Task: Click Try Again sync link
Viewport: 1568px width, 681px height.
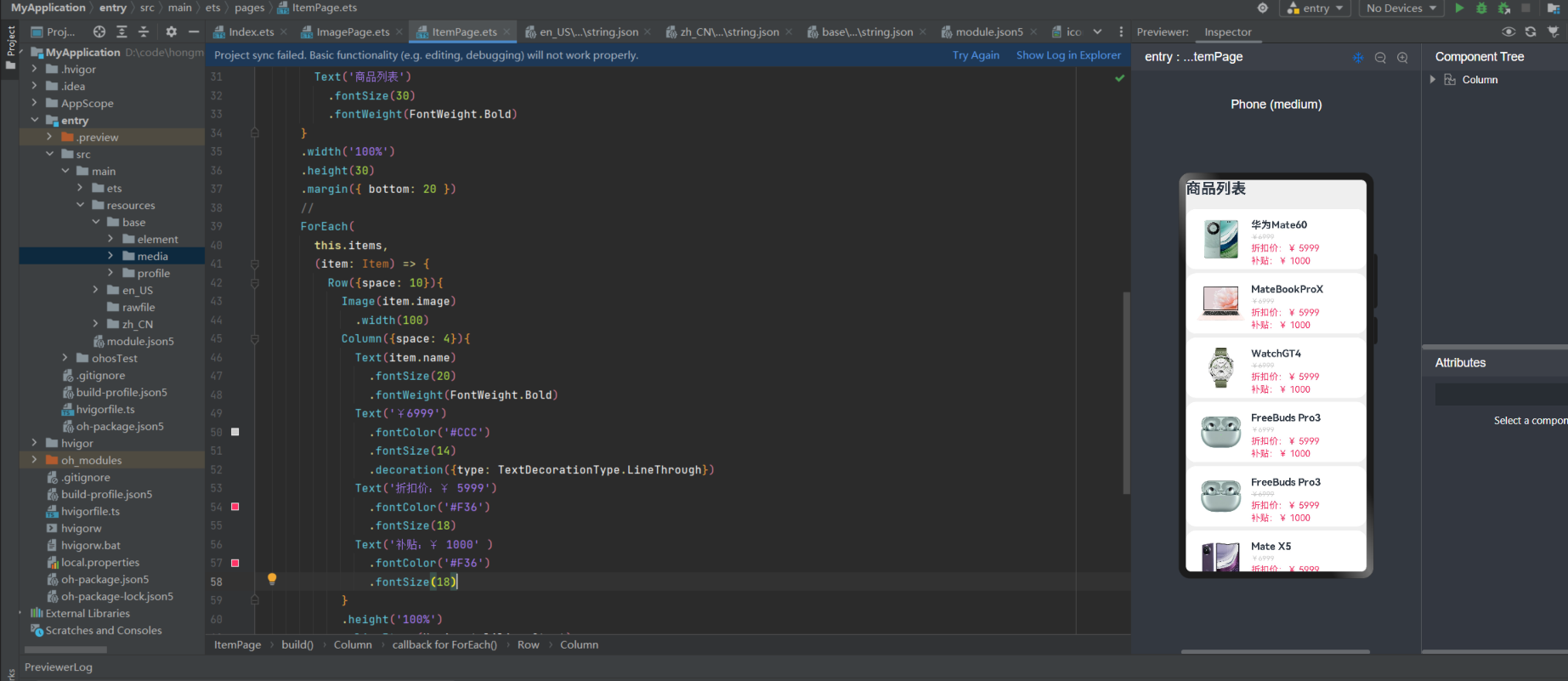Action: pyautogui.click(x=976, y=54)
